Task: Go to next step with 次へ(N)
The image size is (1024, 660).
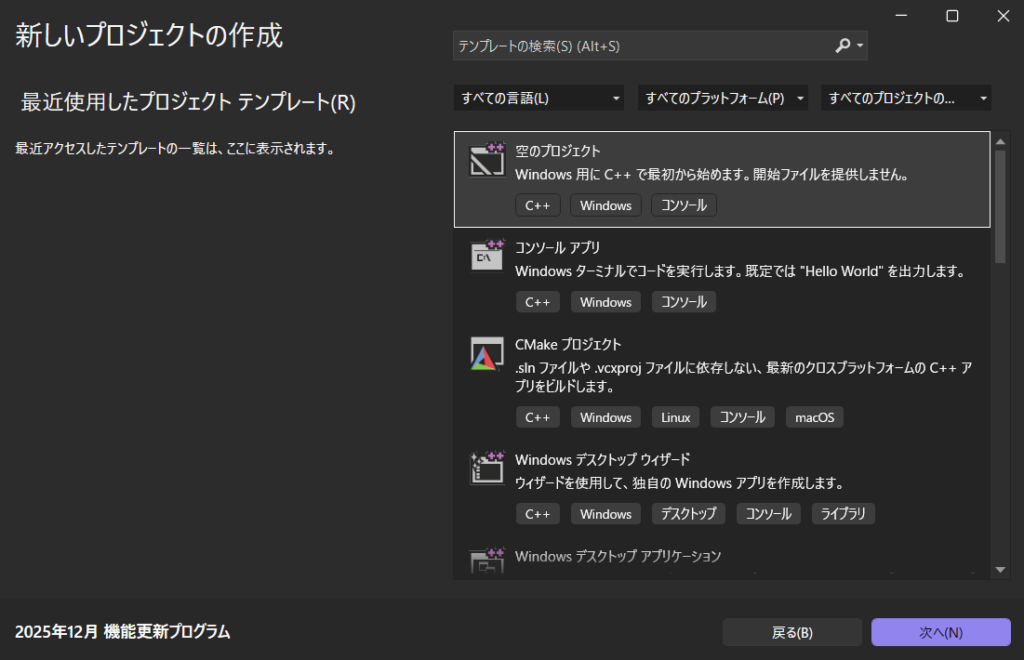Action: (941, 632)
